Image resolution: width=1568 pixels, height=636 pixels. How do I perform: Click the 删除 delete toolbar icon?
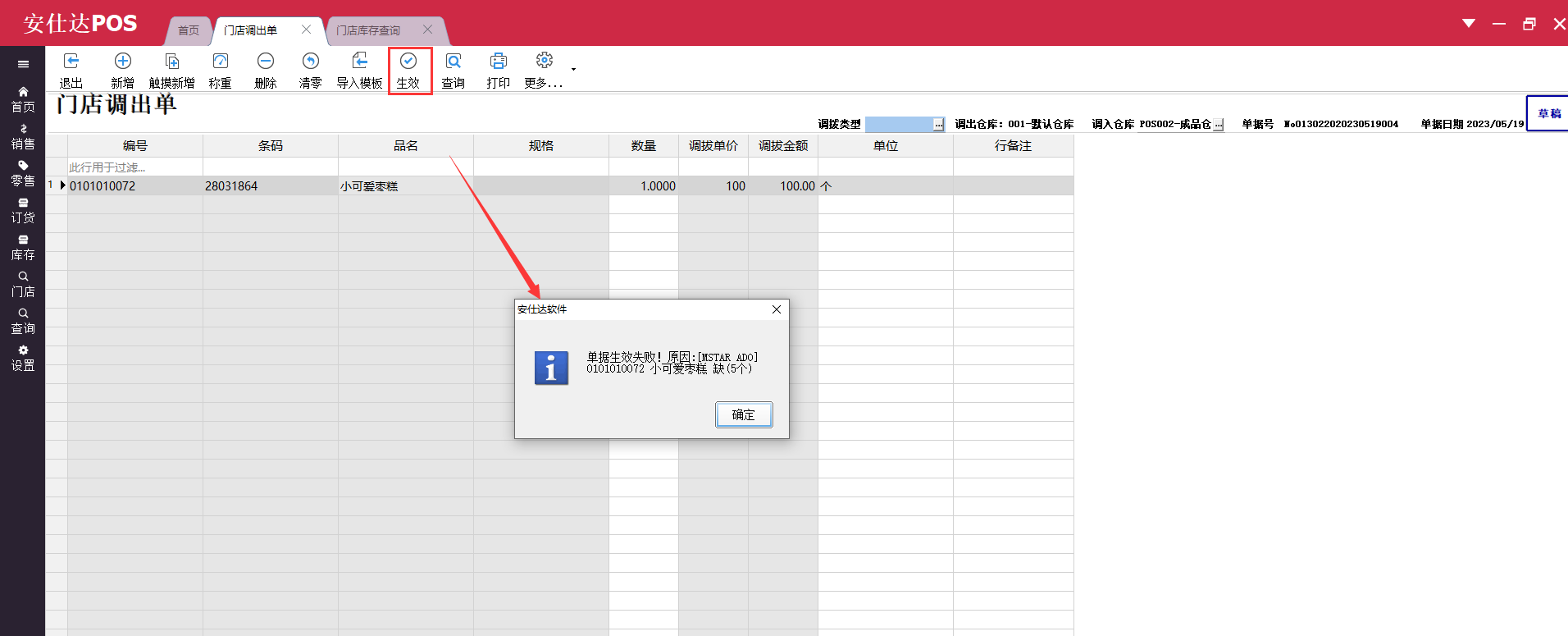[x=266, y=71]
